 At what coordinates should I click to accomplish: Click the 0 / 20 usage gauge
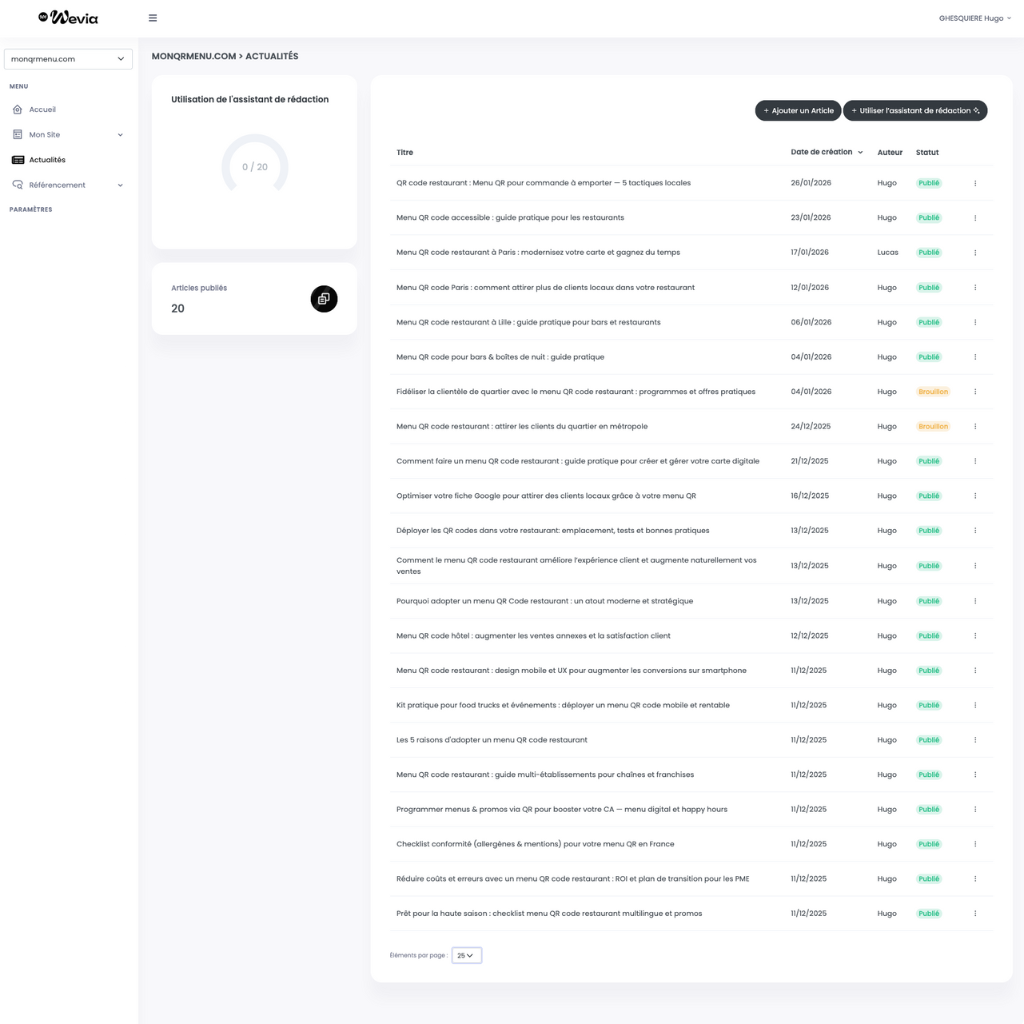pos(254,166)
